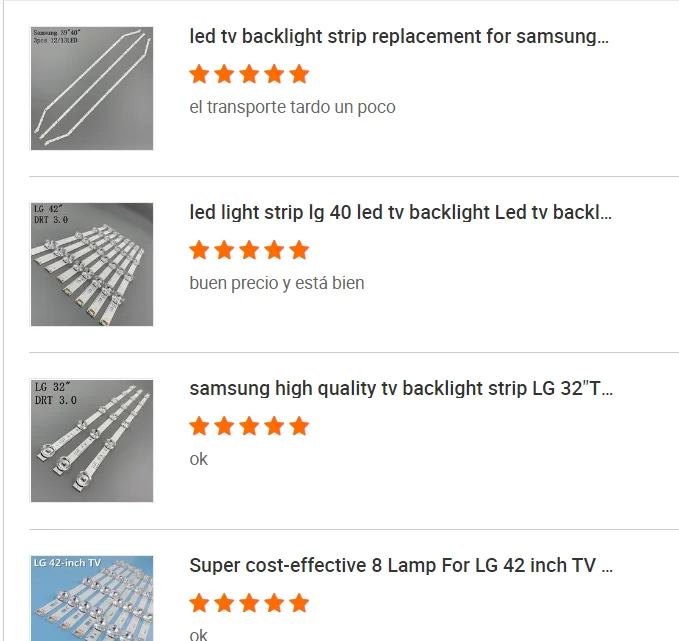
Task: Click review text "buen precio y está bien"
Action: pos(277,283)
